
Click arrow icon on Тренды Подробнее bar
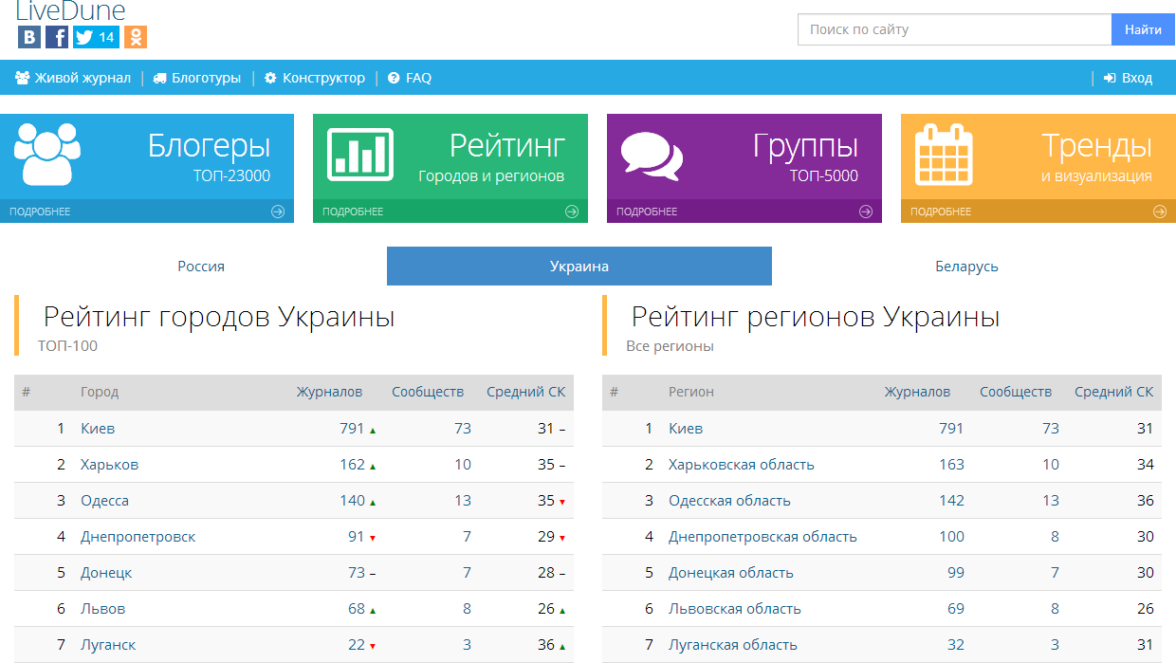(x=1160, y=211)
